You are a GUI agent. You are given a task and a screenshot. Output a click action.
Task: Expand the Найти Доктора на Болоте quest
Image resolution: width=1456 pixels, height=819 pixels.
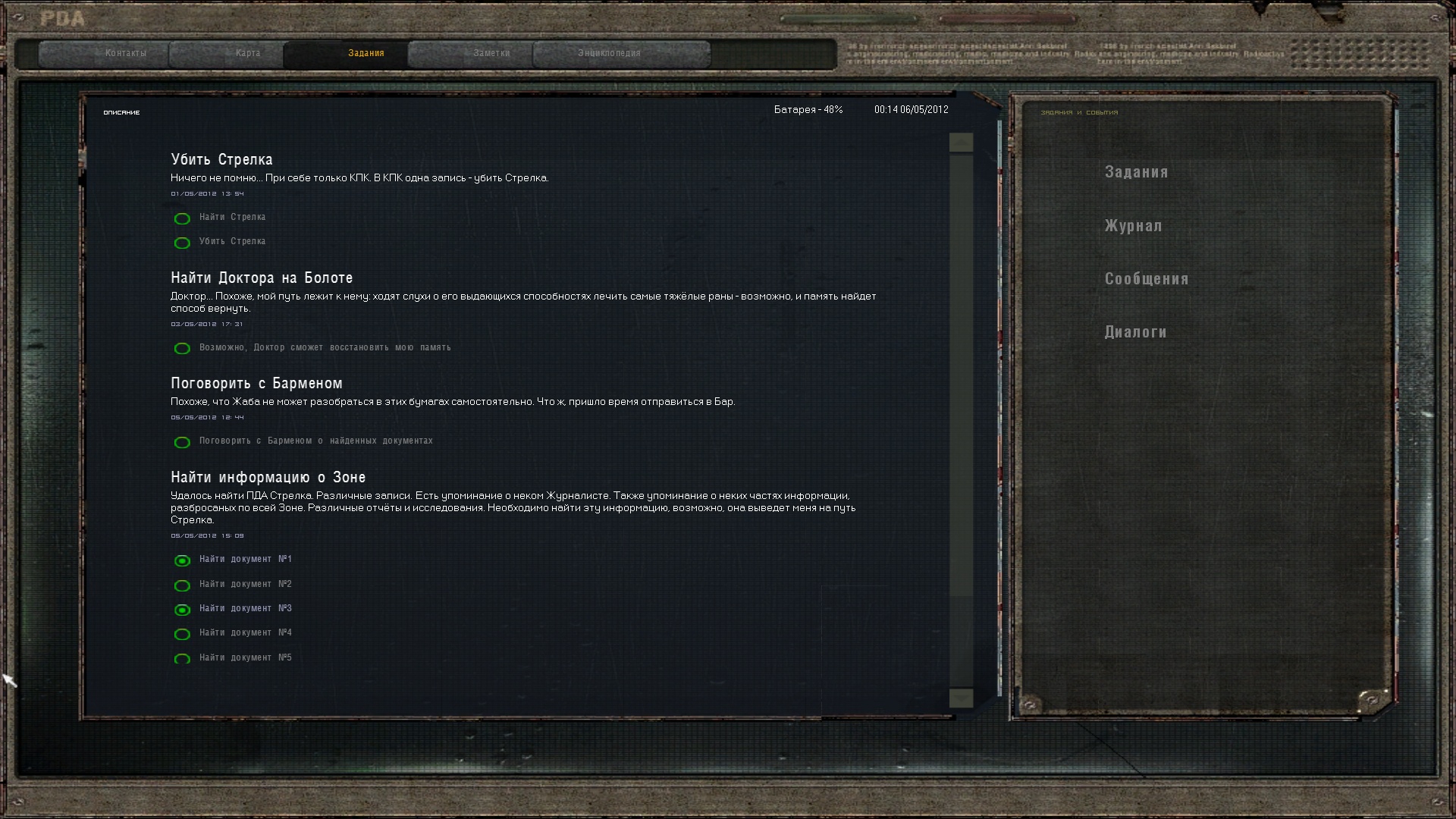click(x=262, y=278)
